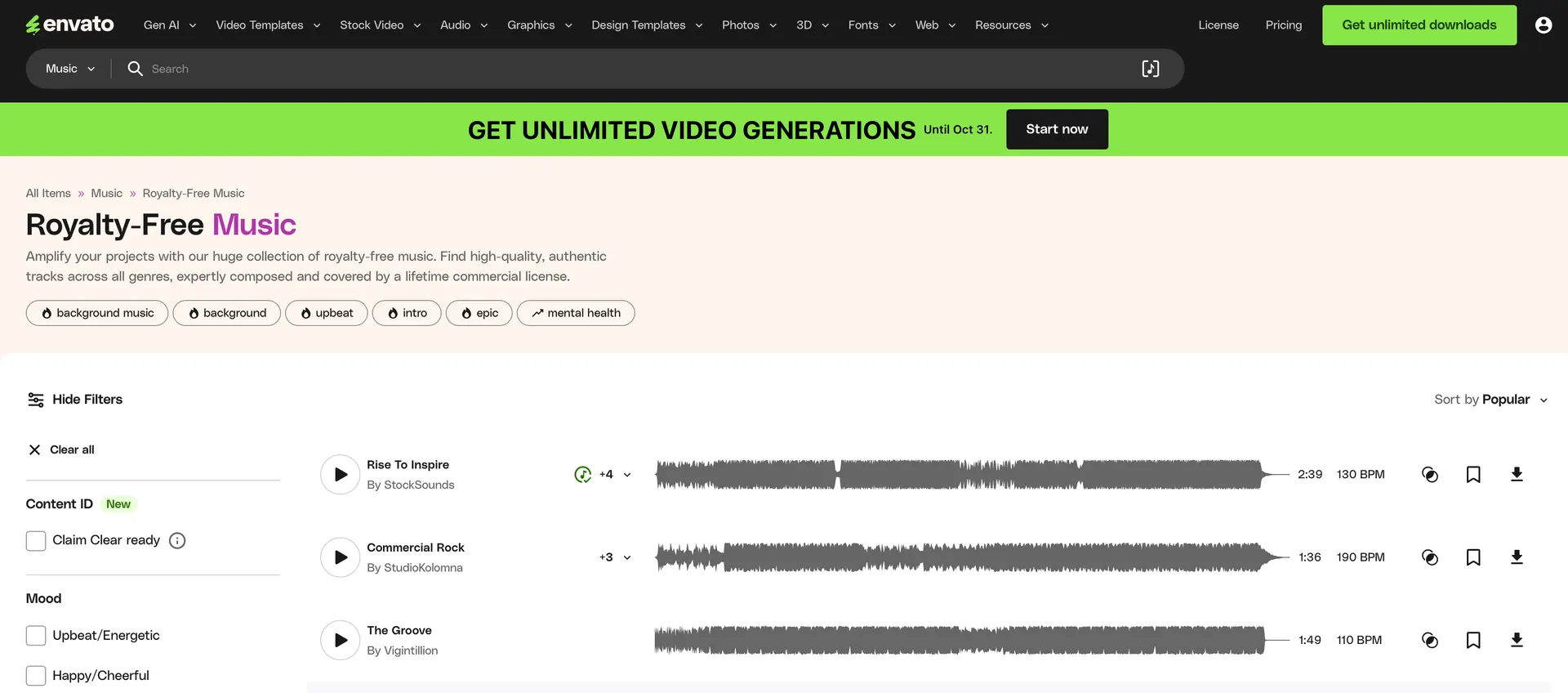
Task: Bookmark the Rise To Inspire track
Action: pos(1472,475)
